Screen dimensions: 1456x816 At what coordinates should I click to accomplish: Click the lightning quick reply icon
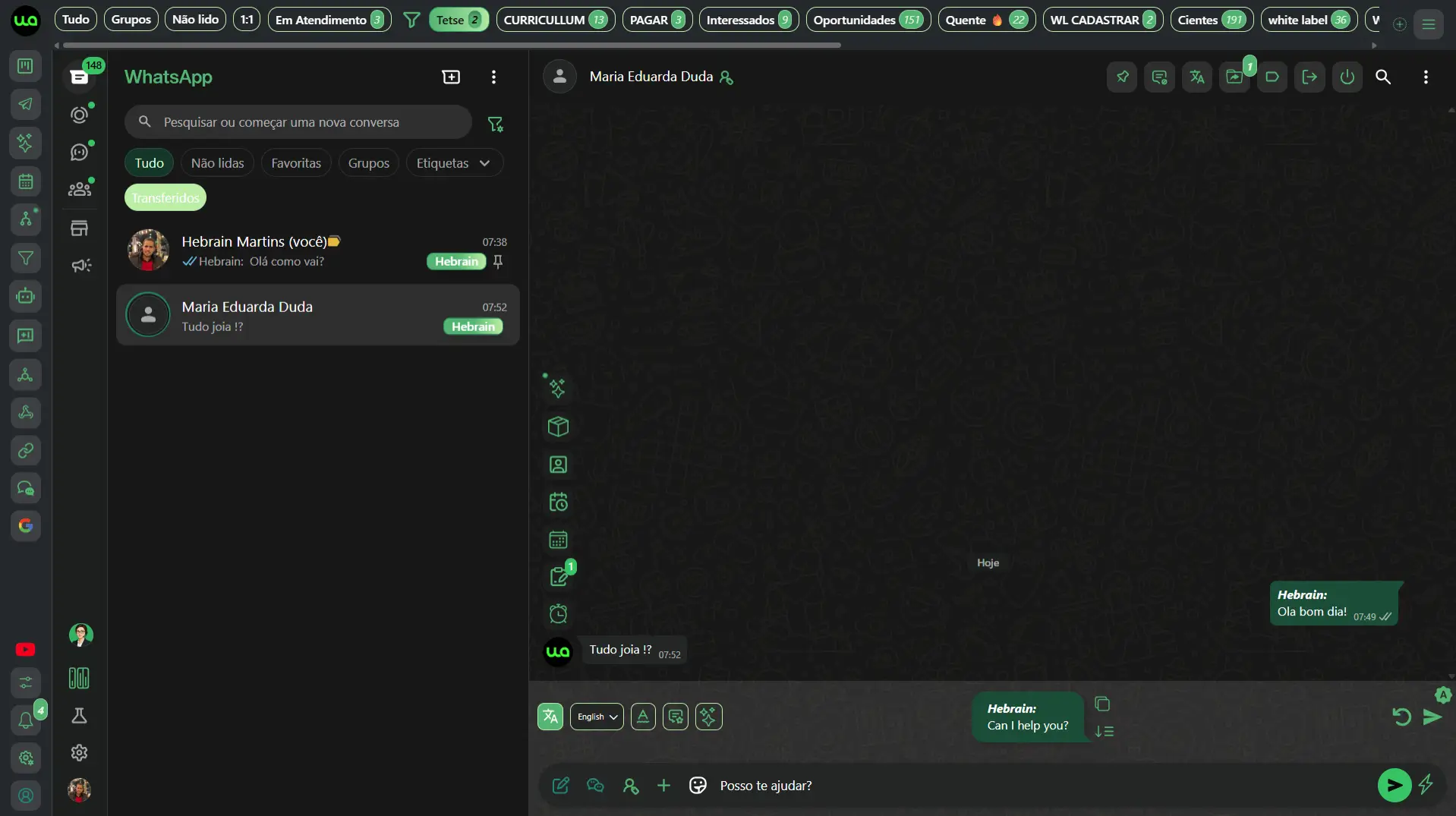click(x=1426, y=784)
